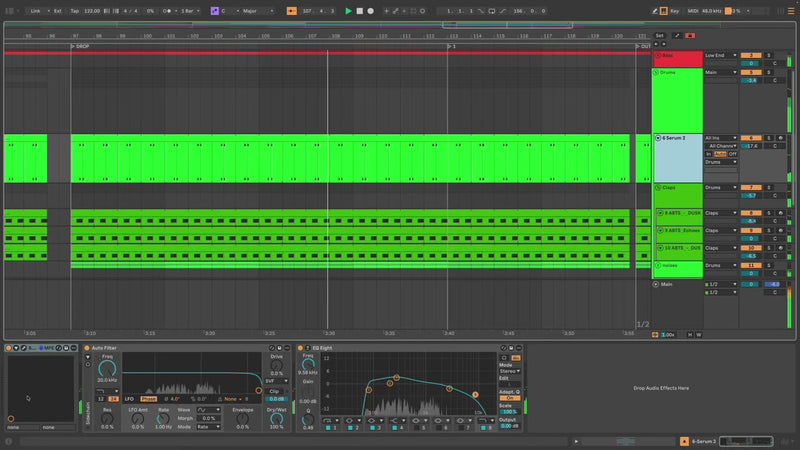Click the Key map mode button
This screenshot has height=450, width=800.
point(674,11)
